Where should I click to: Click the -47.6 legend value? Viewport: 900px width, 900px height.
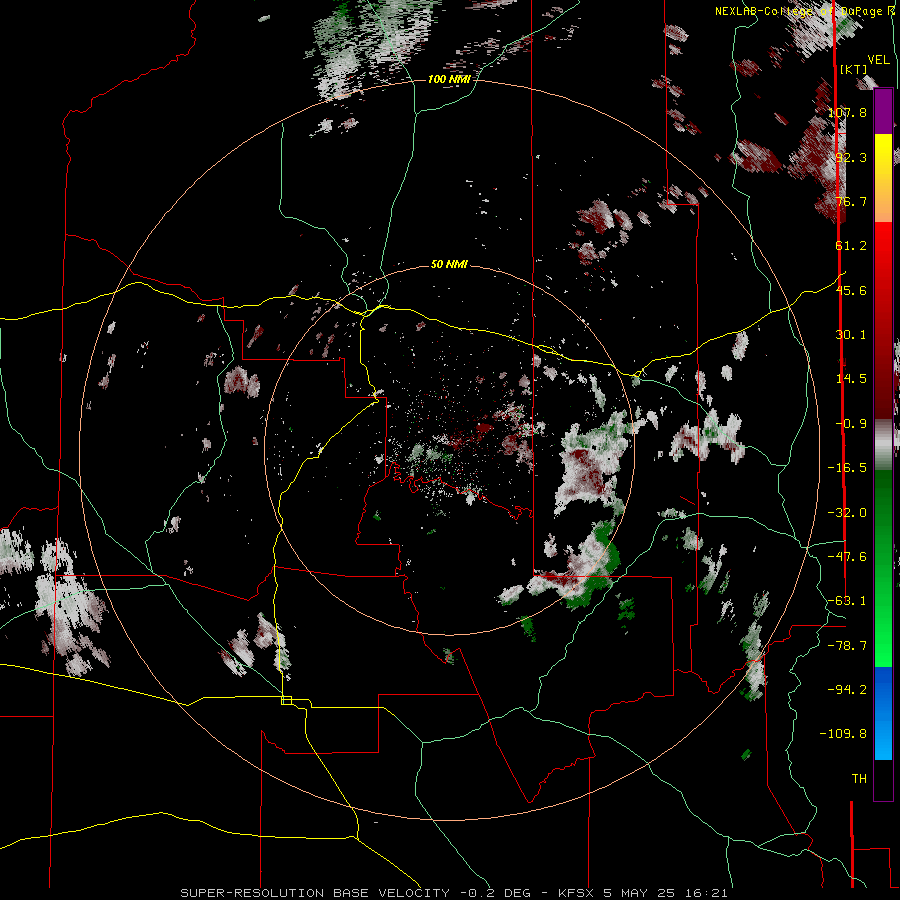pyautogui.click(x=847, y=557)
